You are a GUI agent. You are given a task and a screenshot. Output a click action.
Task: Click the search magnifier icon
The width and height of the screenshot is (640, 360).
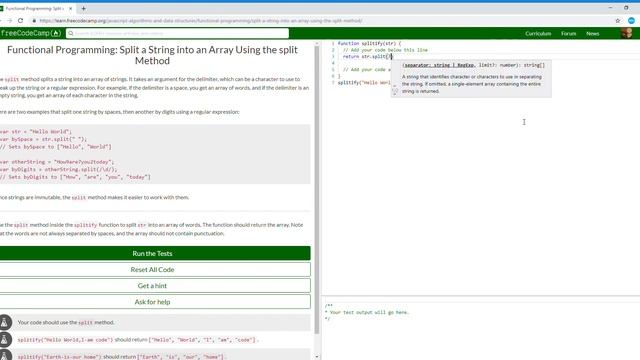click(71, 33)
